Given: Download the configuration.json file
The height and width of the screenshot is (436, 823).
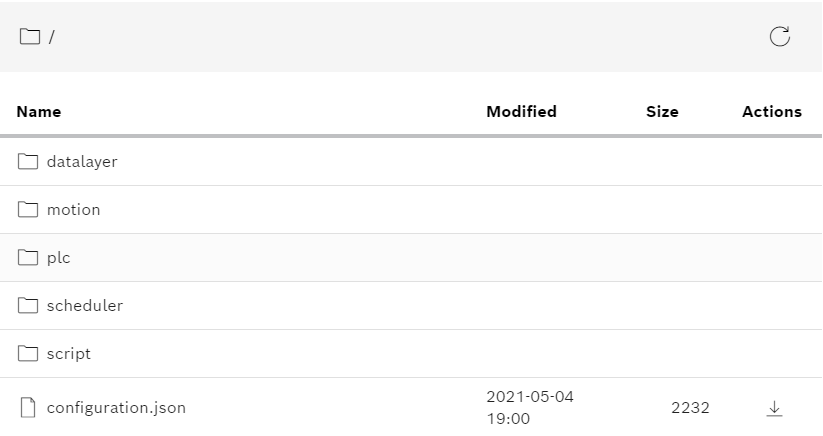Looking at the screenshot, I should coord(774,408).
